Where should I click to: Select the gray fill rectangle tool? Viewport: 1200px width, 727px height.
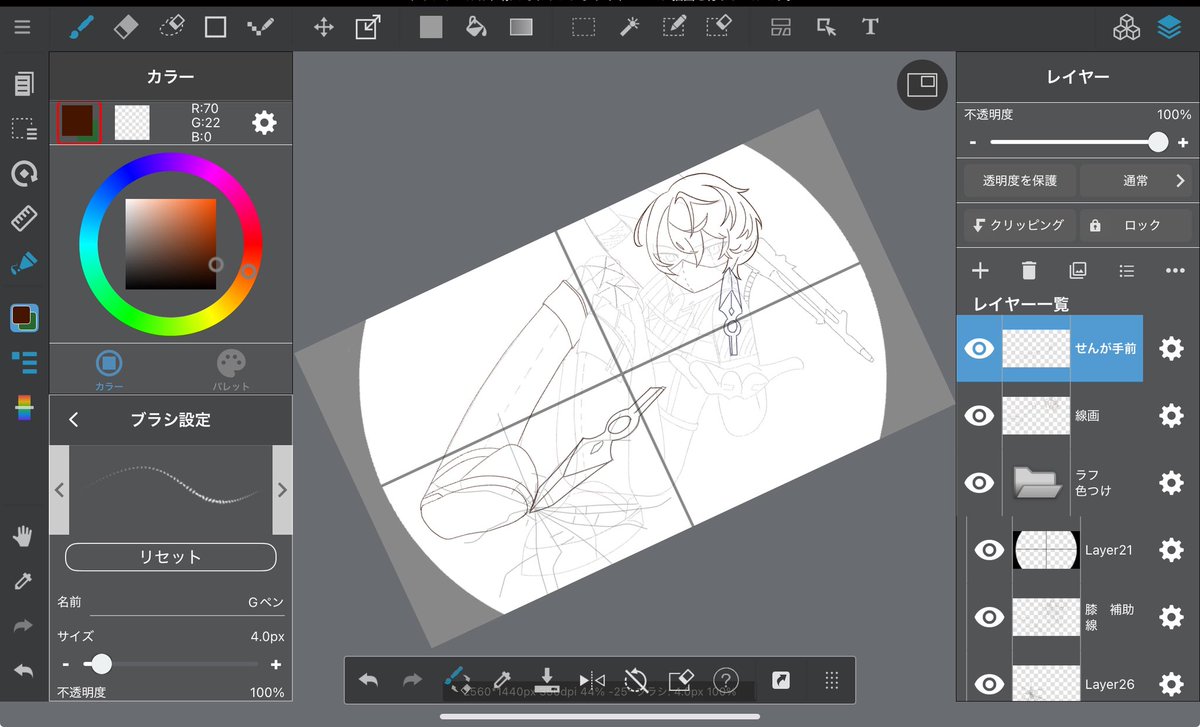pos(431,27)
